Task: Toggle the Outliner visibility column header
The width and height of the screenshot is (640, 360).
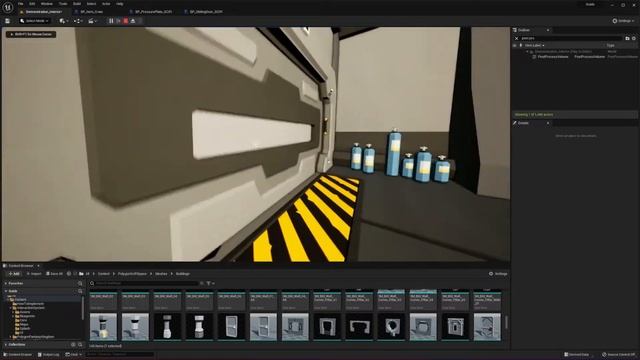Action: click(515, 45)
